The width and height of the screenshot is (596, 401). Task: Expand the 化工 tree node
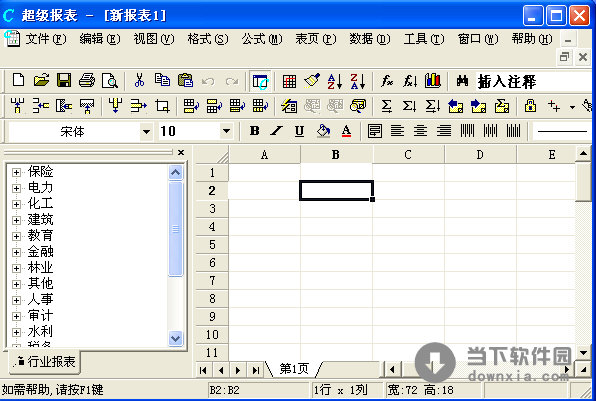coord(16,204)
